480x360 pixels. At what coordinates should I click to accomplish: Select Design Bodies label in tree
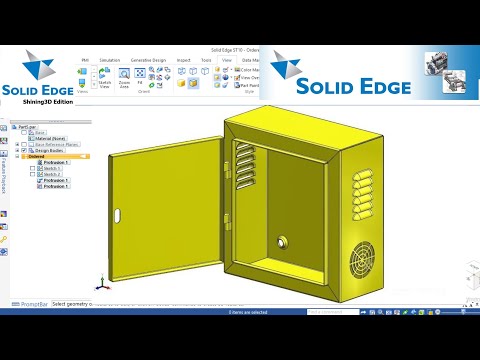point(50,151)
